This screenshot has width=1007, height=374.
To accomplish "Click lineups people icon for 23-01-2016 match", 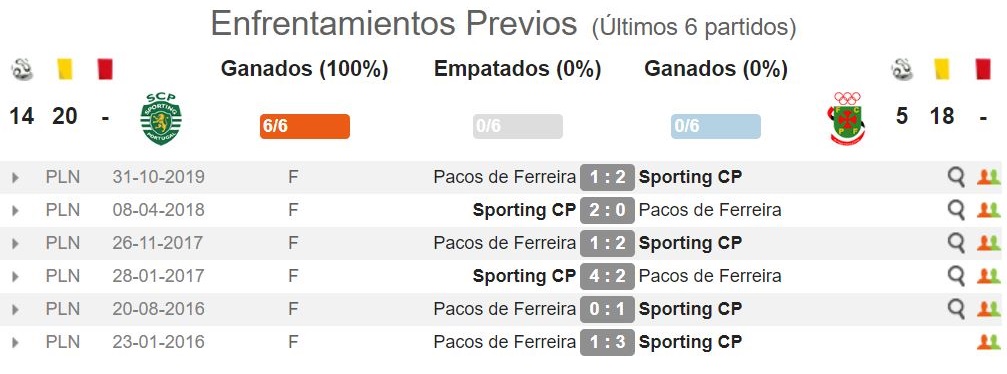I will (988, 342).
